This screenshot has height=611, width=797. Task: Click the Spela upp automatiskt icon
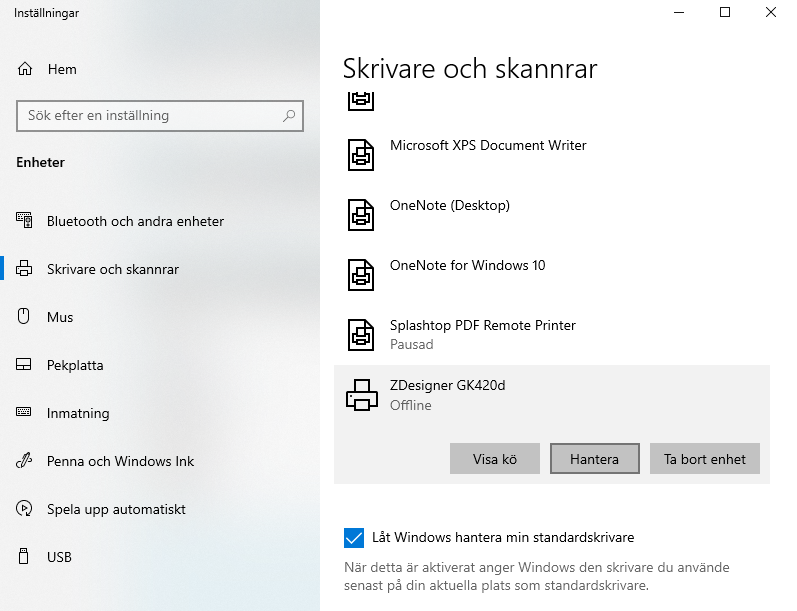pyautogui.click(x=25, y=509)
